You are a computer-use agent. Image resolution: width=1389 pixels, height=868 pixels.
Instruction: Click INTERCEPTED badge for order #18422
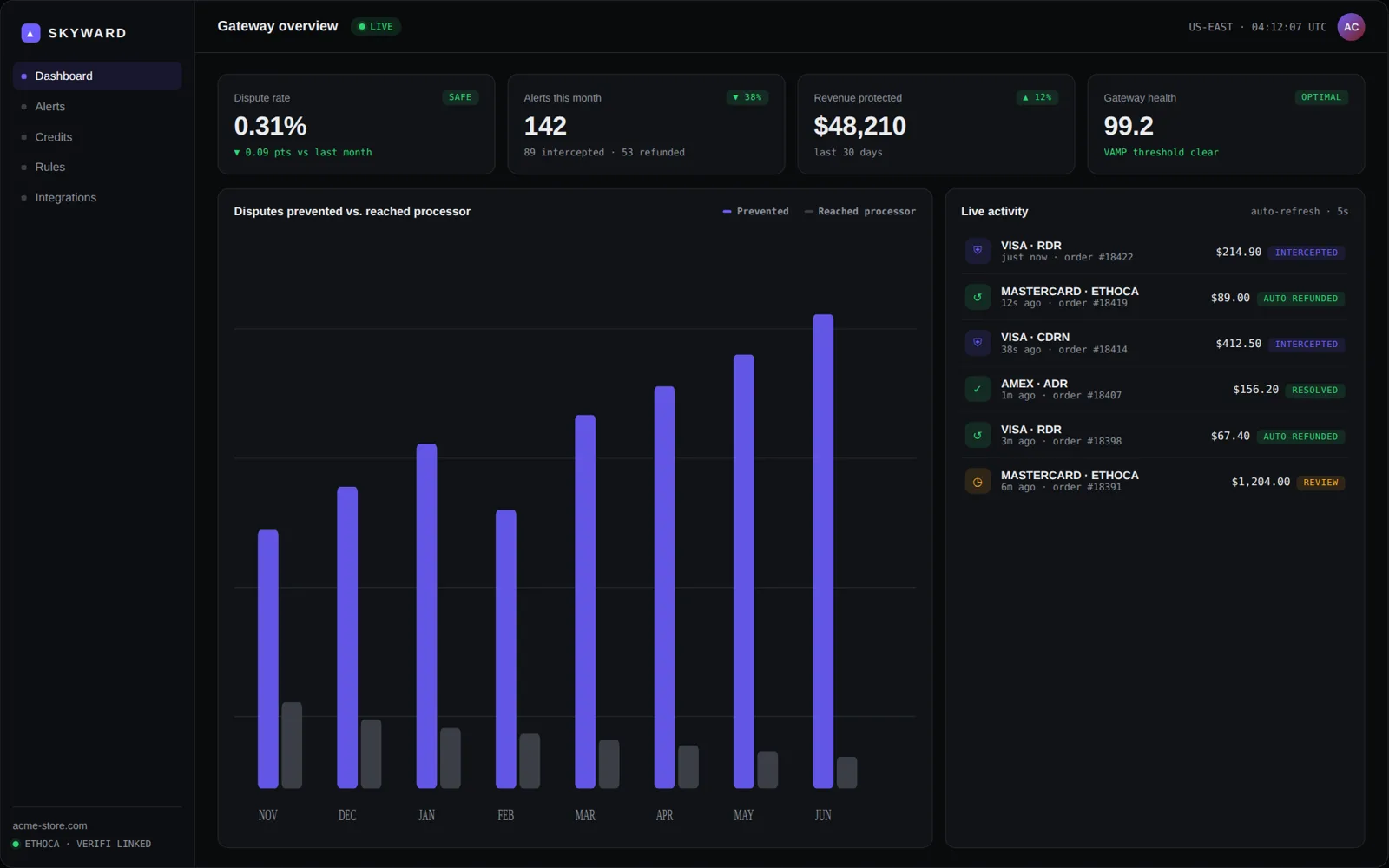[1307, 253]
